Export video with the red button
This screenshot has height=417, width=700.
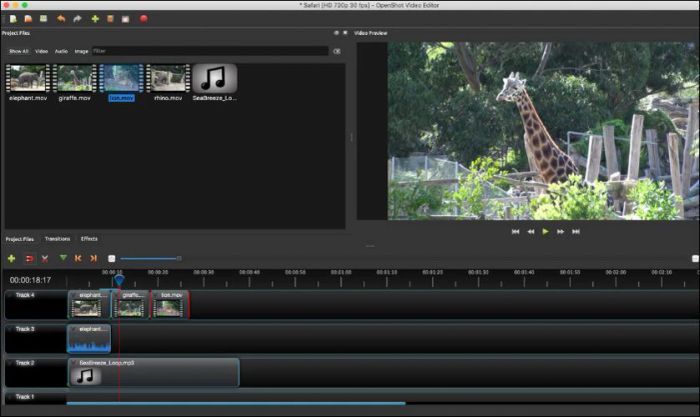click(143, 19)
